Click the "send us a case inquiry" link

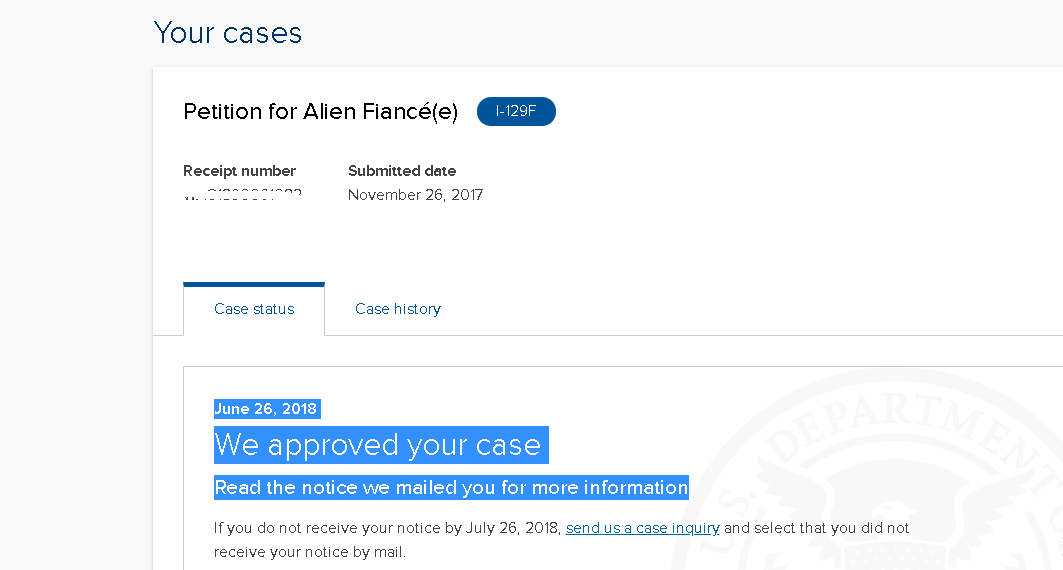(642, 528)
